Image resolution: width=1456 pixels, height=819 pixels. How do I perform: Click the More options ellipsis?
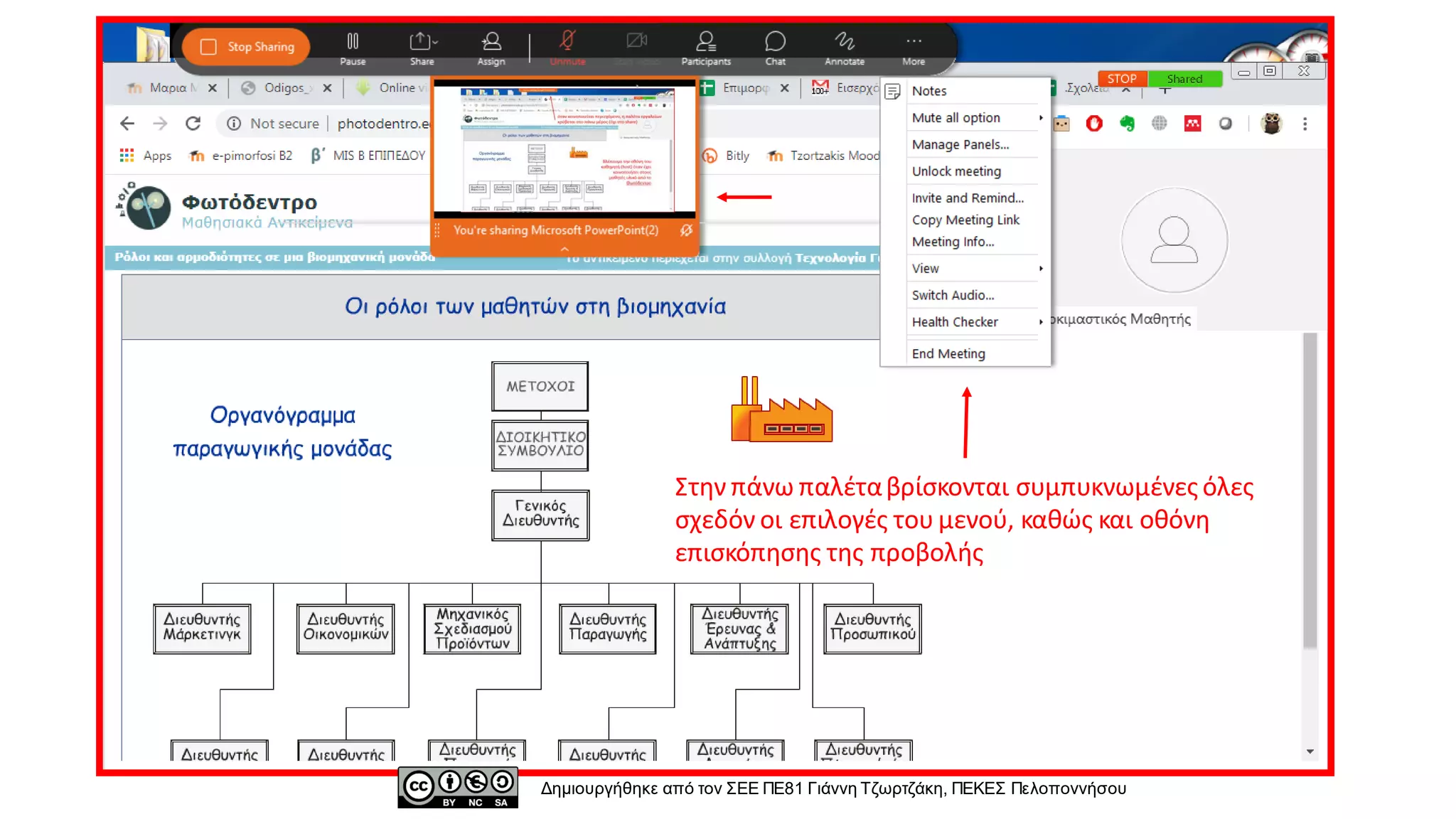point(914,42)
